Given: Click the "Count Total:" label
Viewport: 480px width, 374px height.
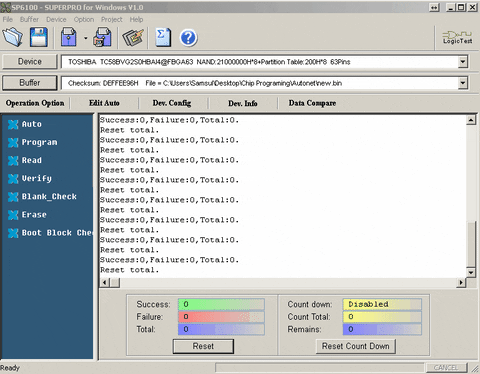Looking at the screenshot, I should pos(309,317).
